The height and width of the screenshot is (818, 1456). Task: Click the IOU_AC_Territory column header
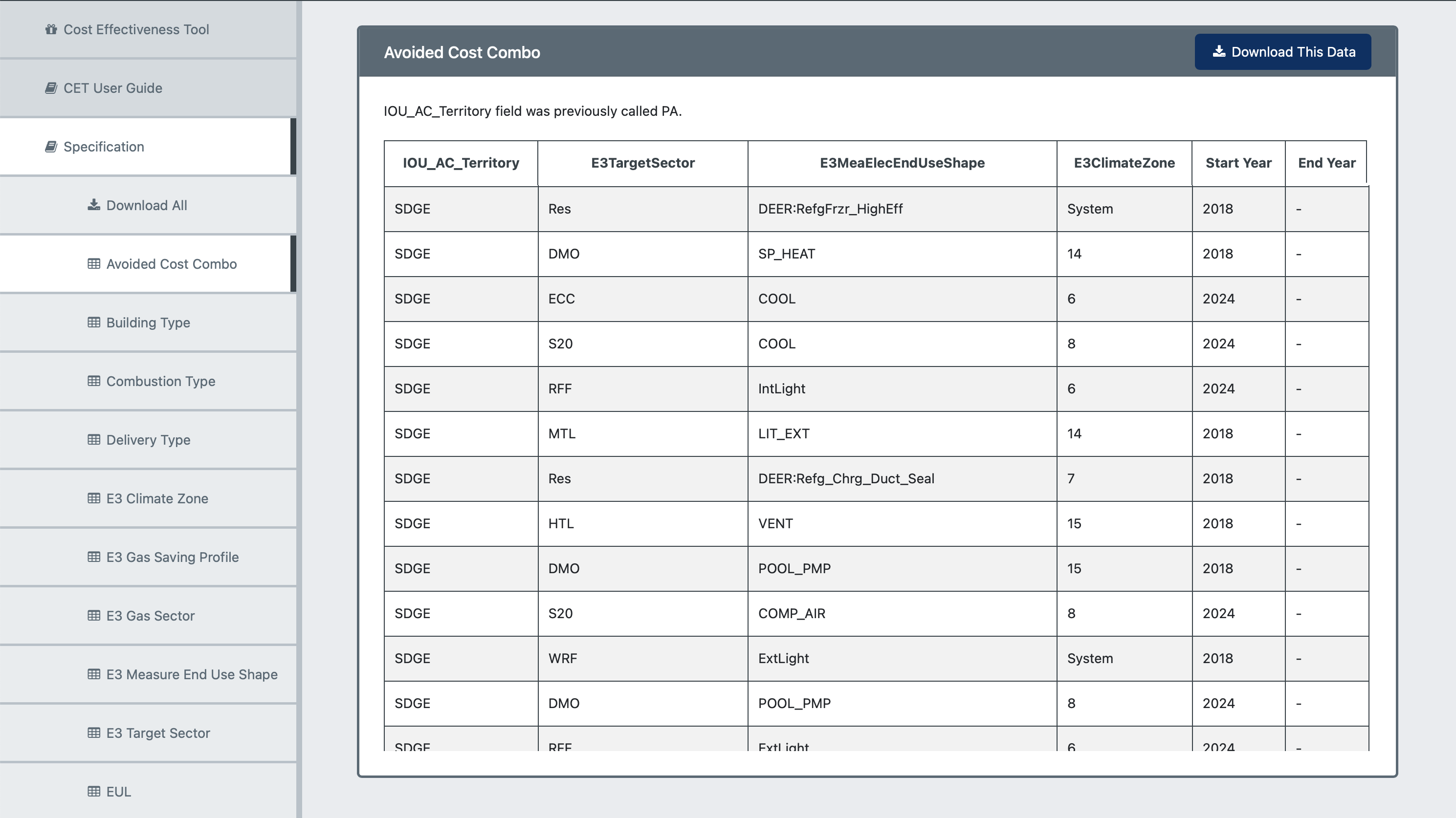[x=461, y=163]
